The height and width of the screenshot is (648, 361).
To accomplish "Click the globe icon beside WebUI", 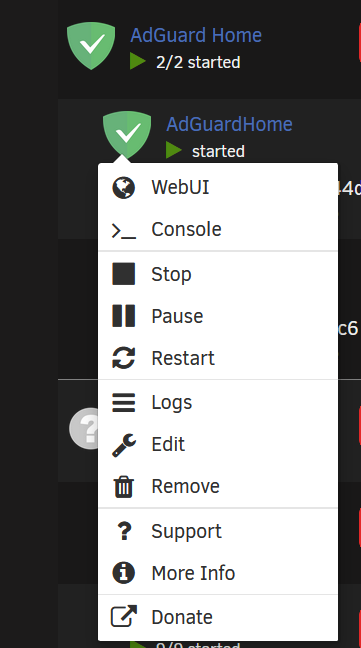I will 124,188.
